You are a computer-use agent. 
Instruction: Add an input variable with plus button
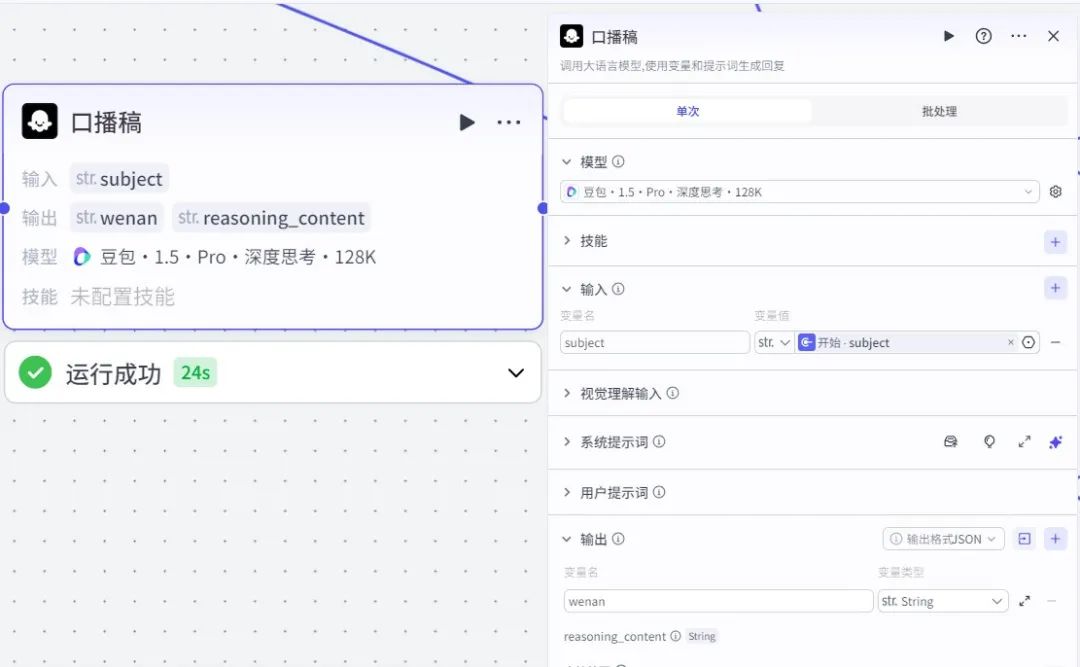click(x=1055, y=288)
